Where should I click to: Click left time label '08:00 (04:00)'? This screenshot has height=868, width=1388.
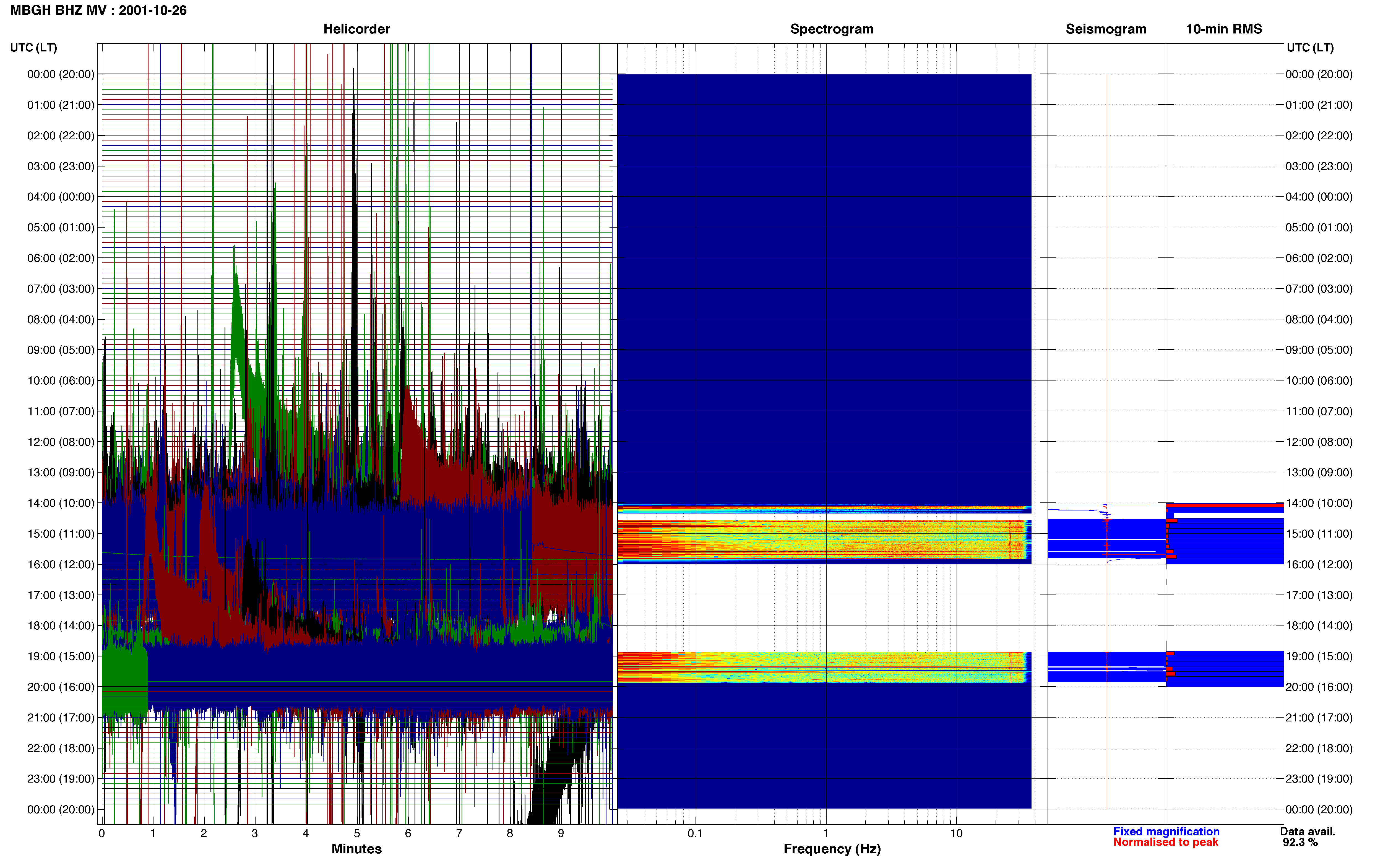61,319
